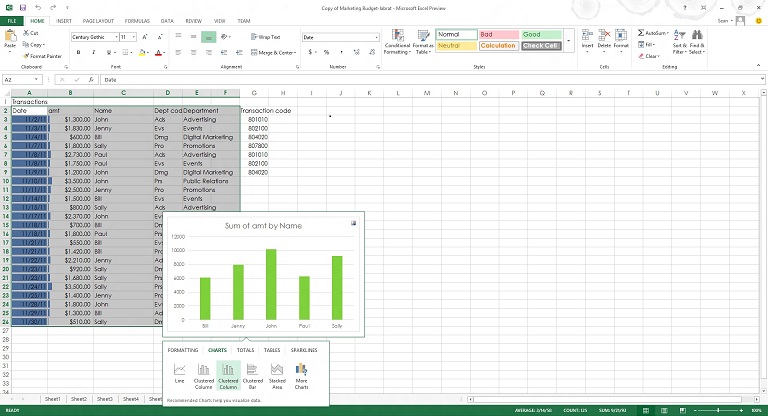Toggle Underline formatting

click(108, 52)
